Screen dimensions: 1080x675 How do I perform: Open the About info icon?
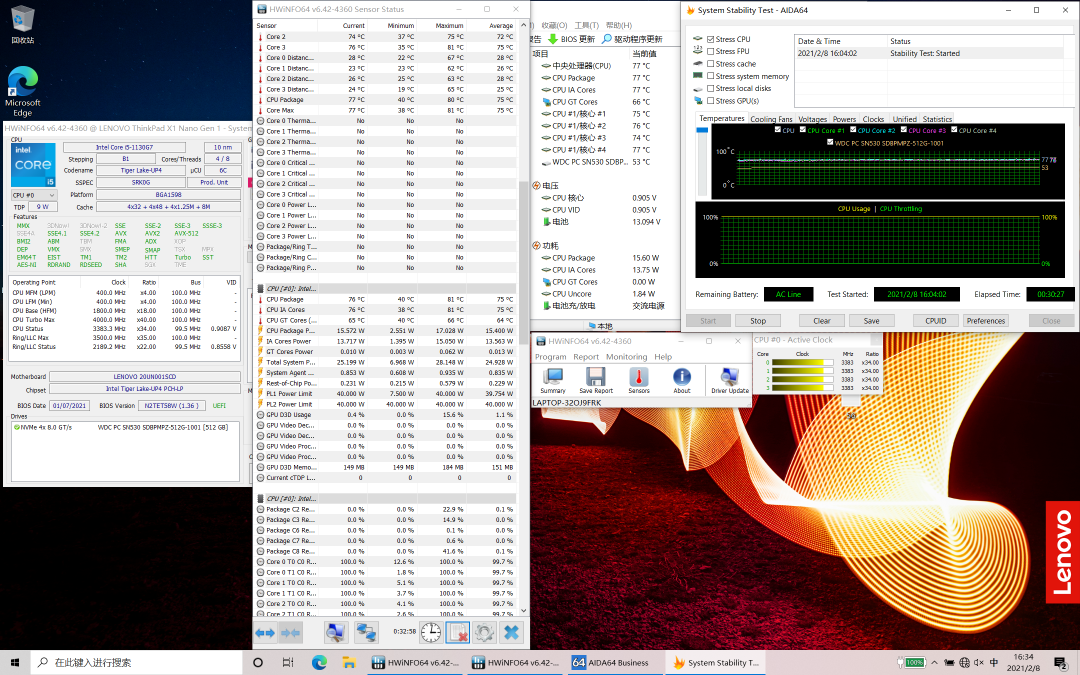pyautogui.click(x=681, y=379)
